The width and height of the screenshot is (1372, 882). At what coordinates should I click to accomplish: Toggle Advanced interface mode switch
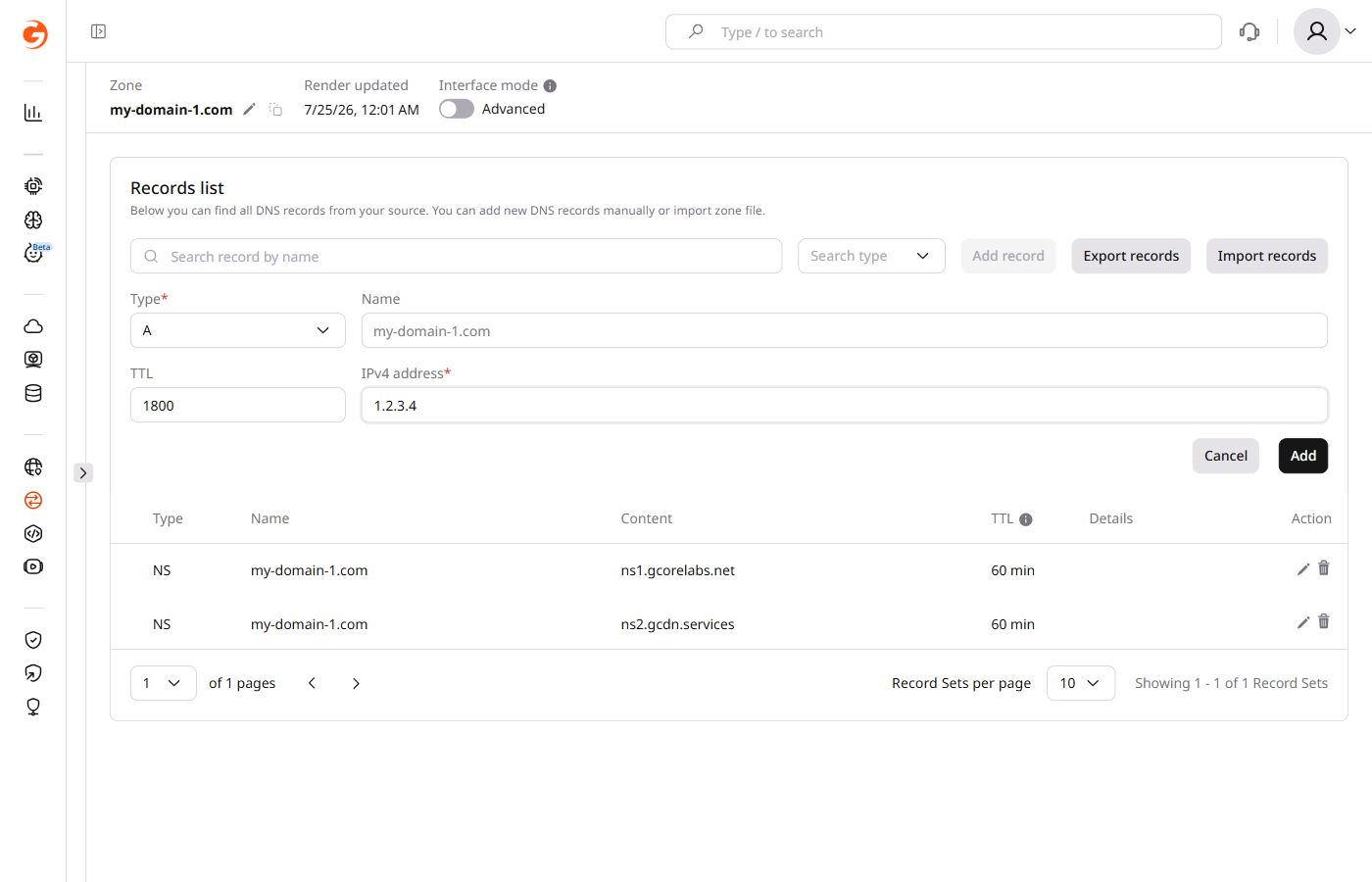coord(457,109)
